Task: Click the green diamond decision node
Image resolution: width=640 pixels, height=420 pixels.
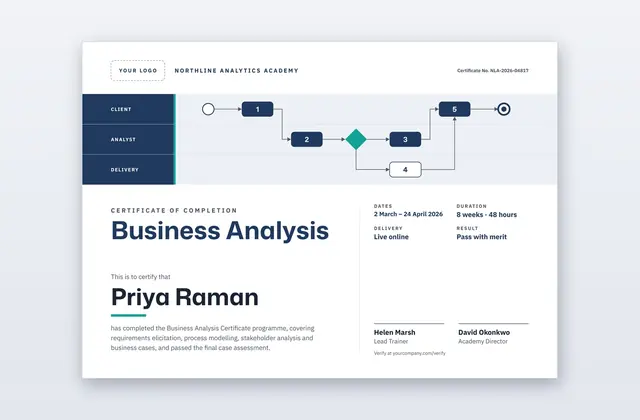Action: tap(356, 140)
